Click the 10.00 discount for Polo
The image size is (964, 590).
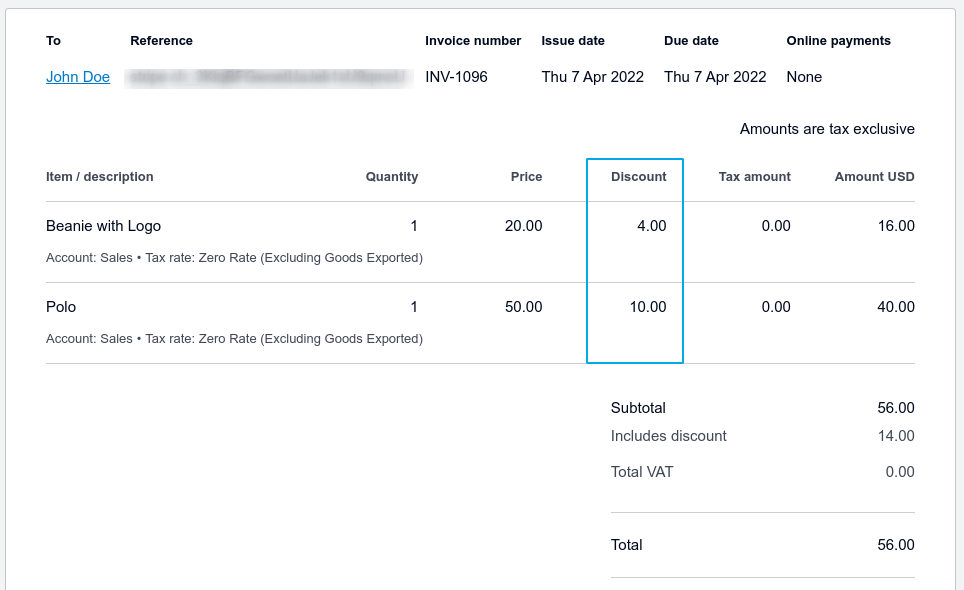point(647,307)
